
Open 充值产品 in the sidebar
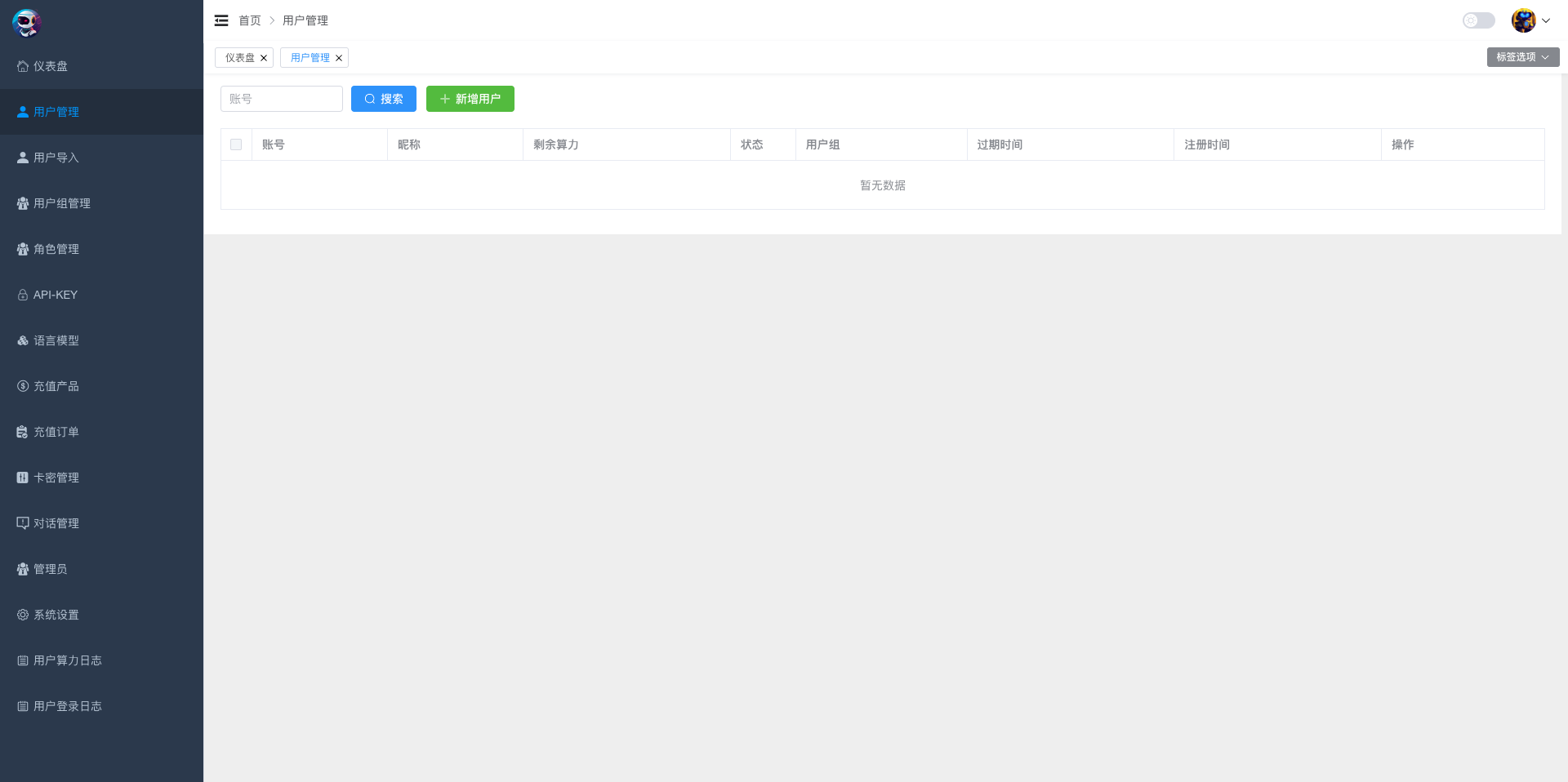coord(101,386)
